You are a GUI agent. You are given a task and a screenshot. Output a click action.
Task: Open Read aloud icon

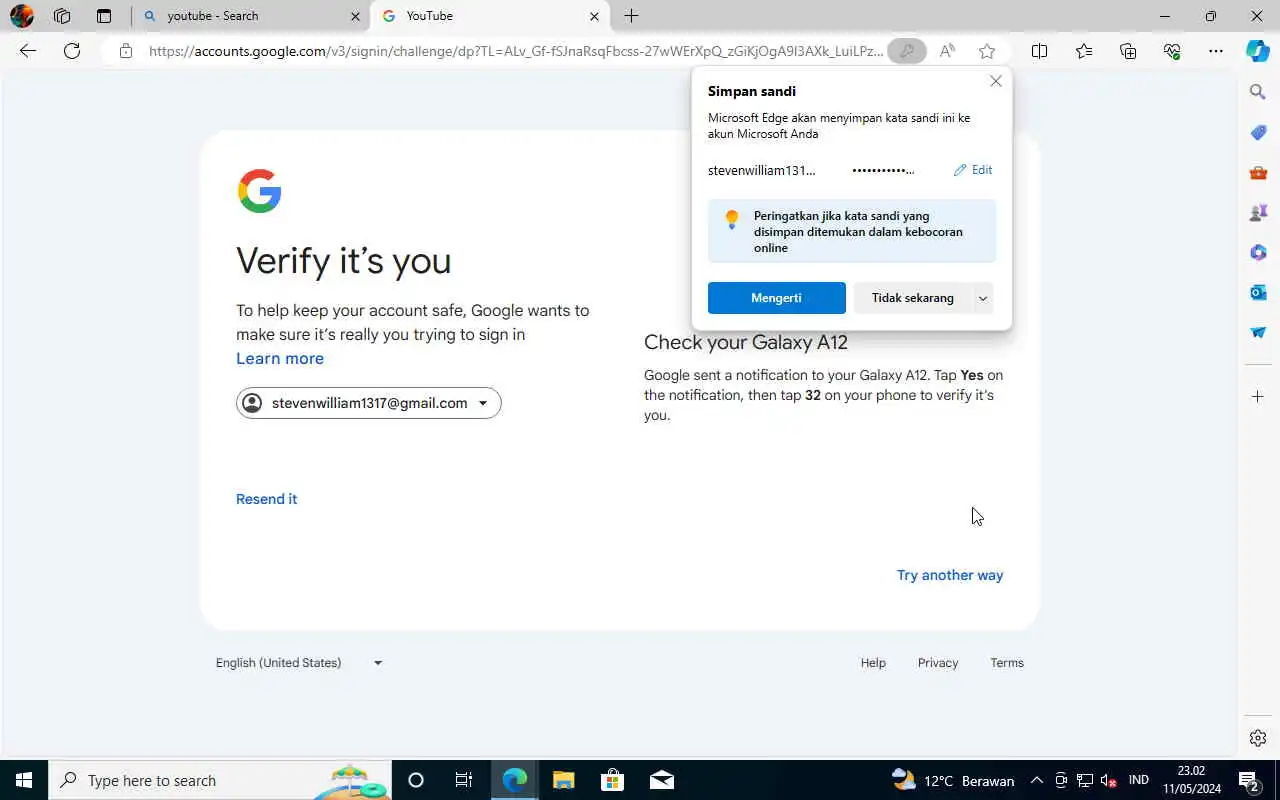(947, 51)
